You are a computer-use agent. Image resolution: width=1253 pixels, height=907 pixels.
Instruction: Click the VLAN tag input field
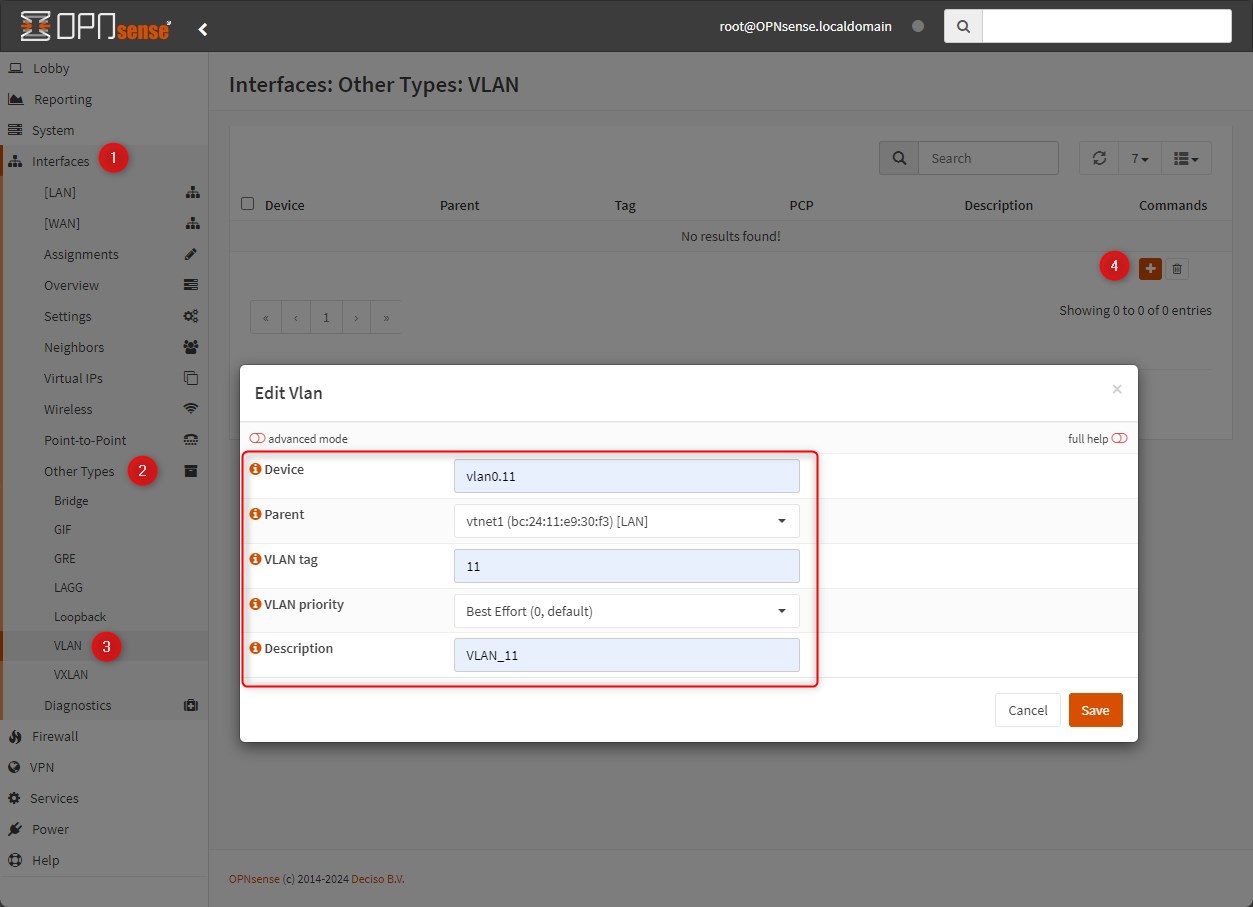click(x=626, y=566)
